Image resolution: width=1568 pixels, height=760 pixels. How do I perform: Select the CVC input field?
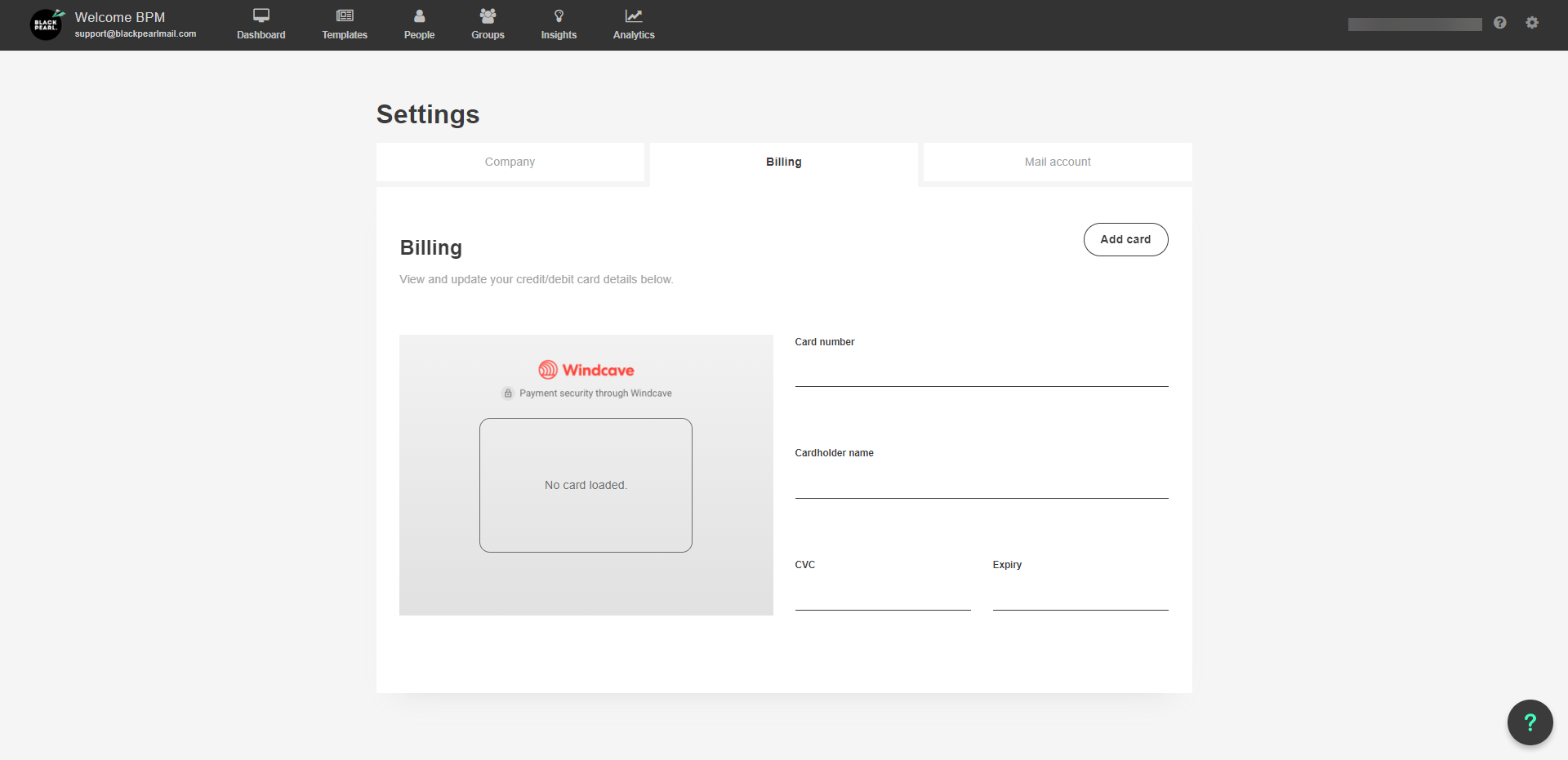[x=882, y=596]
